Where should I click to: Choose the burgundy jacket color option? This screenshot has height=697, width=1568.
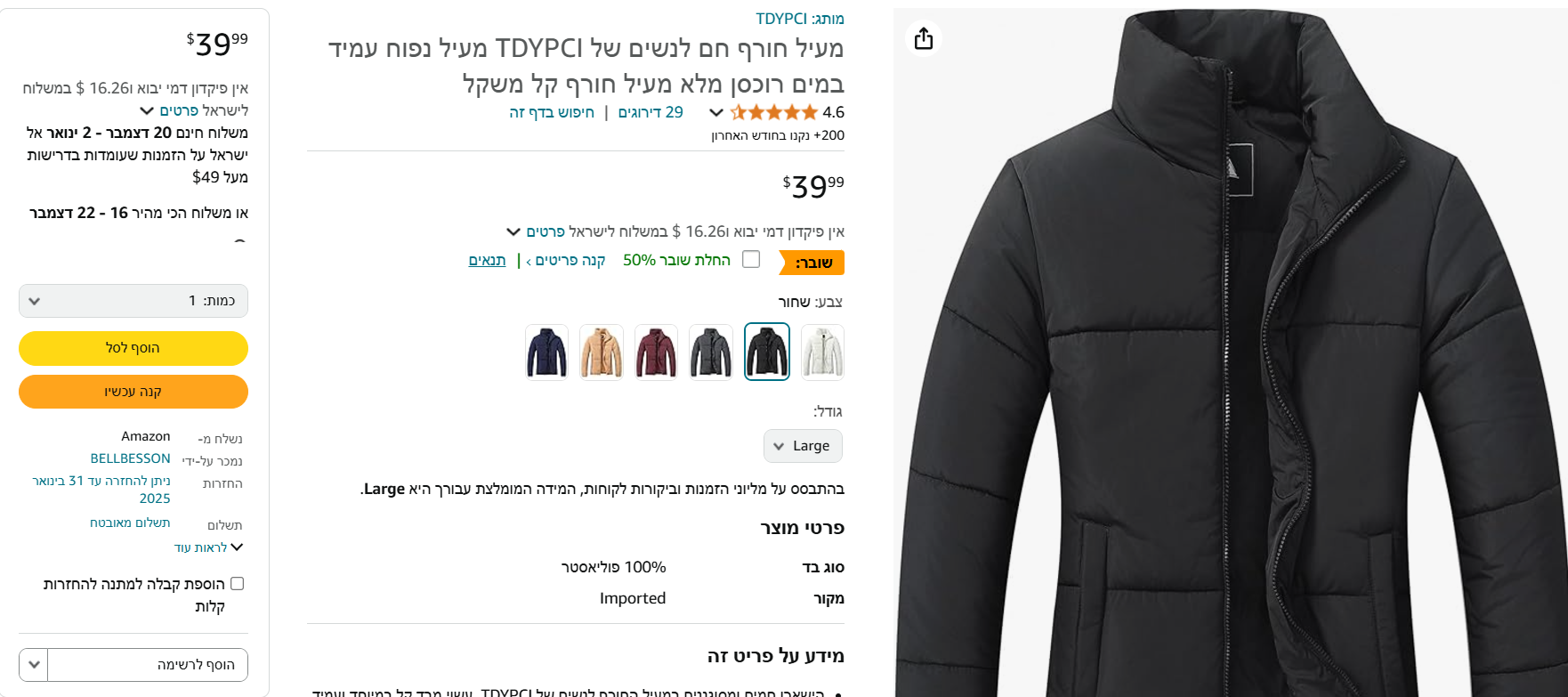(656, 352)
